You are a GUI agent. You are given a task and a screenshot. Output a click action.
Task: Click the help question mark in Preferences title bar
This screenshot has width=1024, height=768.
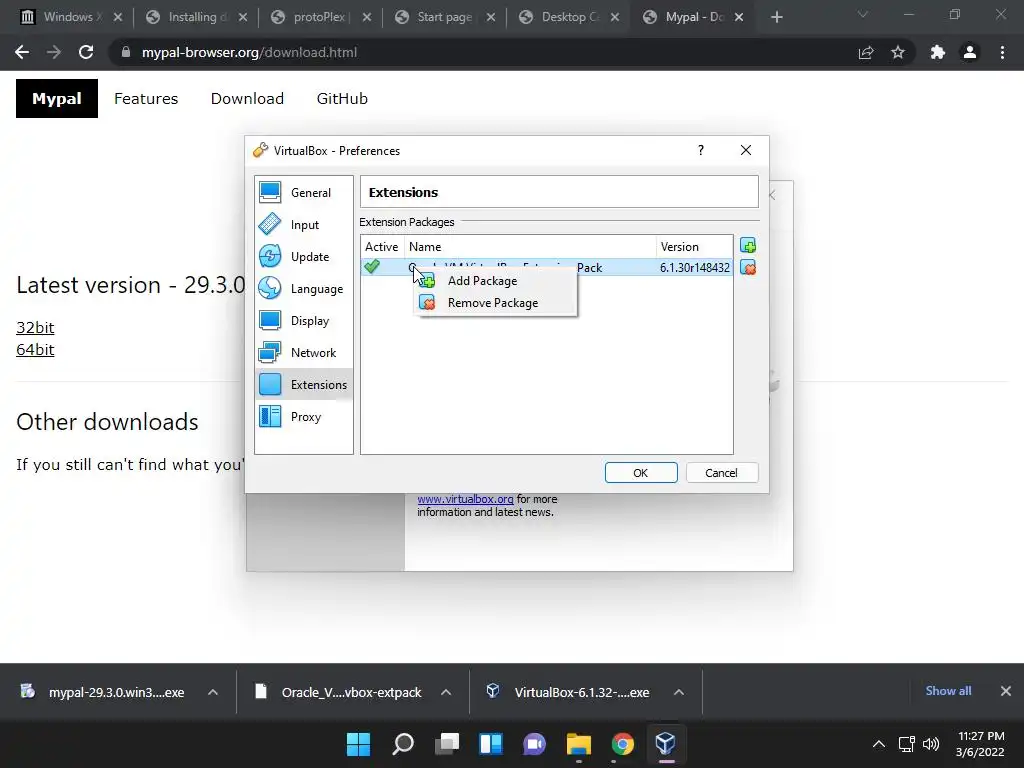pyautogui.click(x=701, y=150)
